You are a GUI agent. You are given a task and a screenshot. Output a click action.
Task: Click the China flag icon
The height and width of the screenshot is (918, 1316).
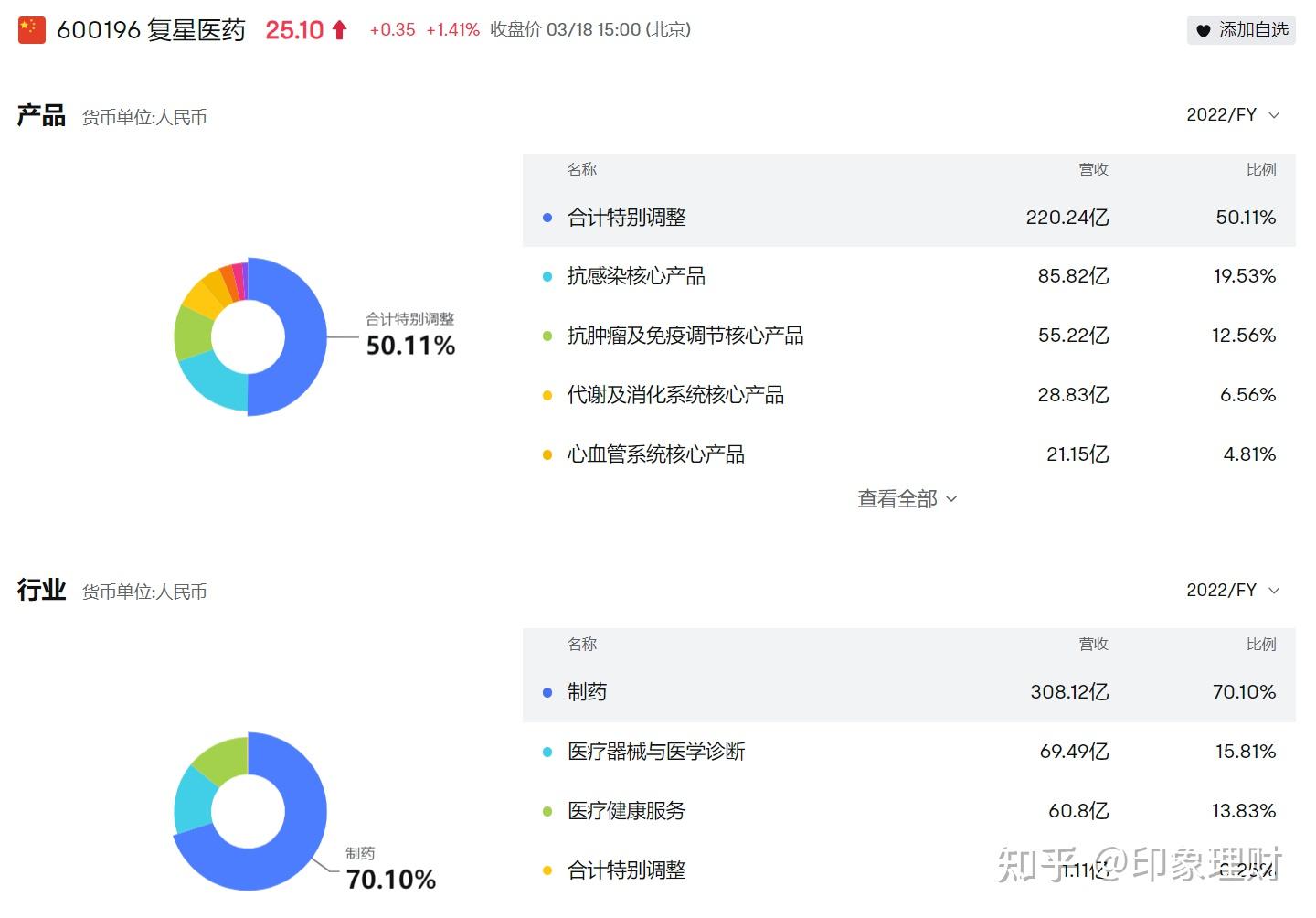31,30
